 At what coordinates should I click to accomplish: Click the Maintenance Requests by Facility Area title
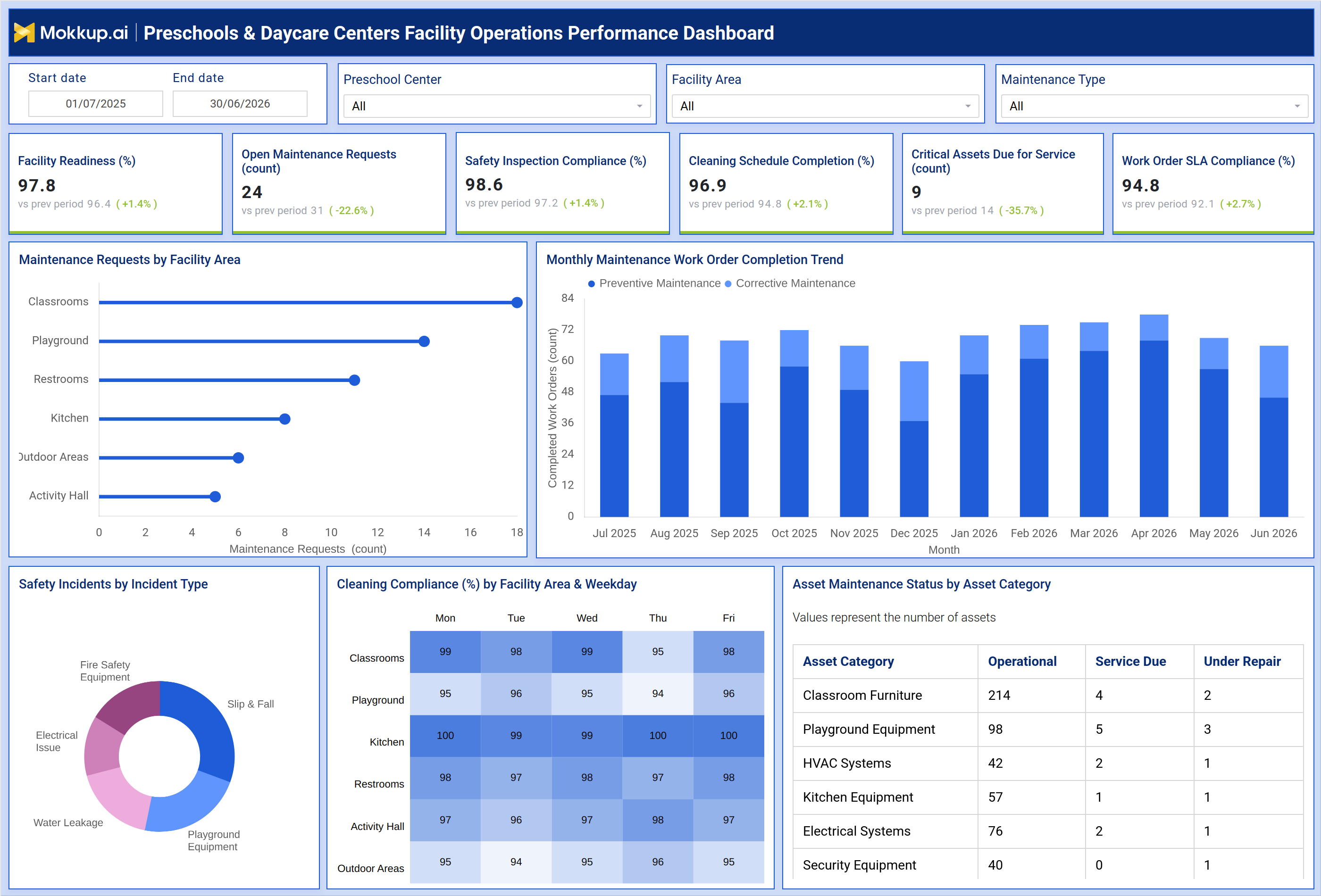pos(130,260)
